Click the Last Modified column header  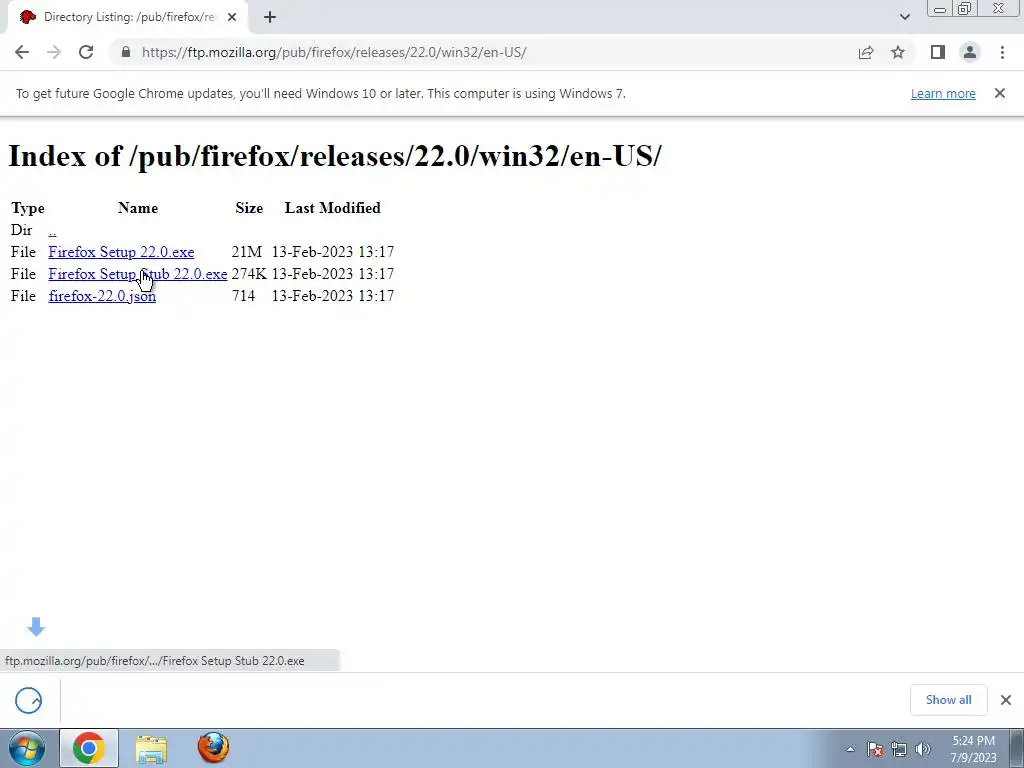[332, 208]
